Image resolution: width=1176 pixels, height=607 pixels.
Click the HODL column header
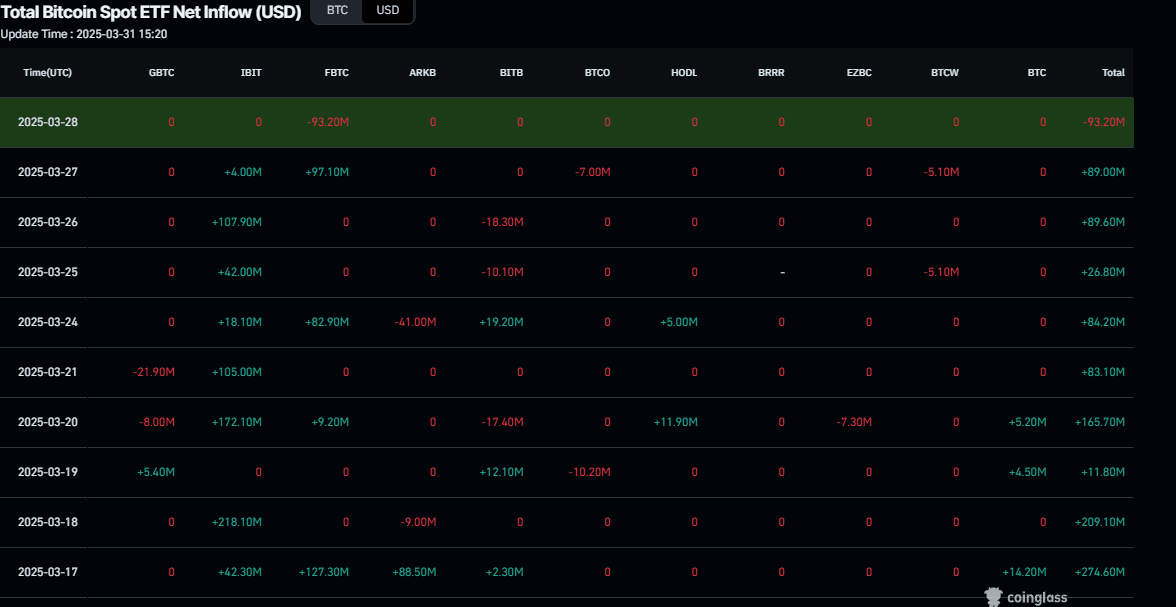[x=684, y=73]
